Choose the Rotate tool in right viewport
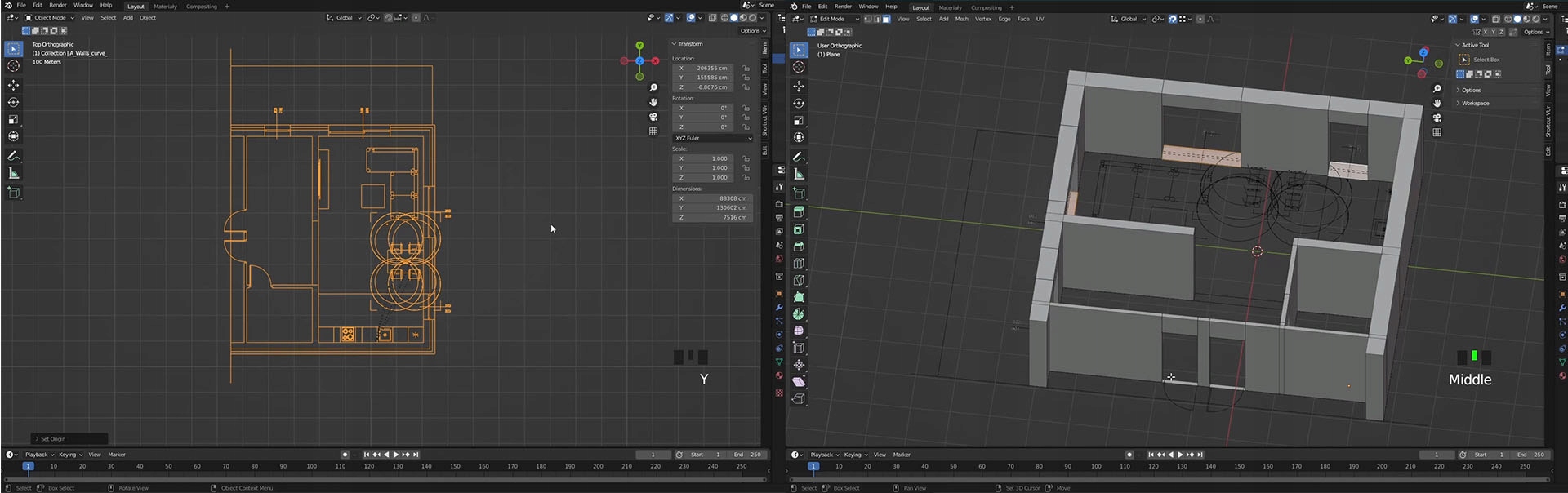The height and width of the screenshot is (493, 1568). 799,104
